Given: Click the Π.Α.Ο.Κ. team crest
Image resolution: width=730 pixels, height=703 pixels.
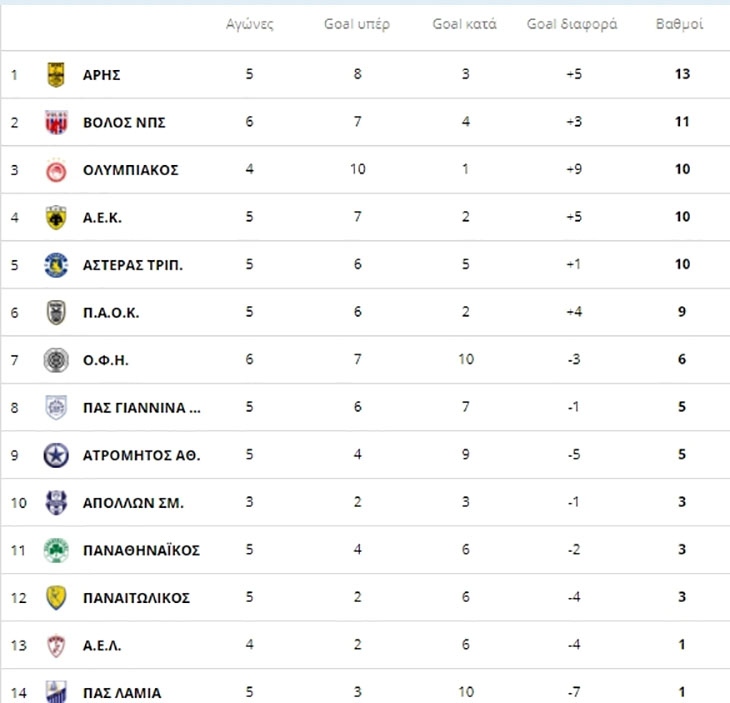Looking at the screenshot, I should (56, 312).
